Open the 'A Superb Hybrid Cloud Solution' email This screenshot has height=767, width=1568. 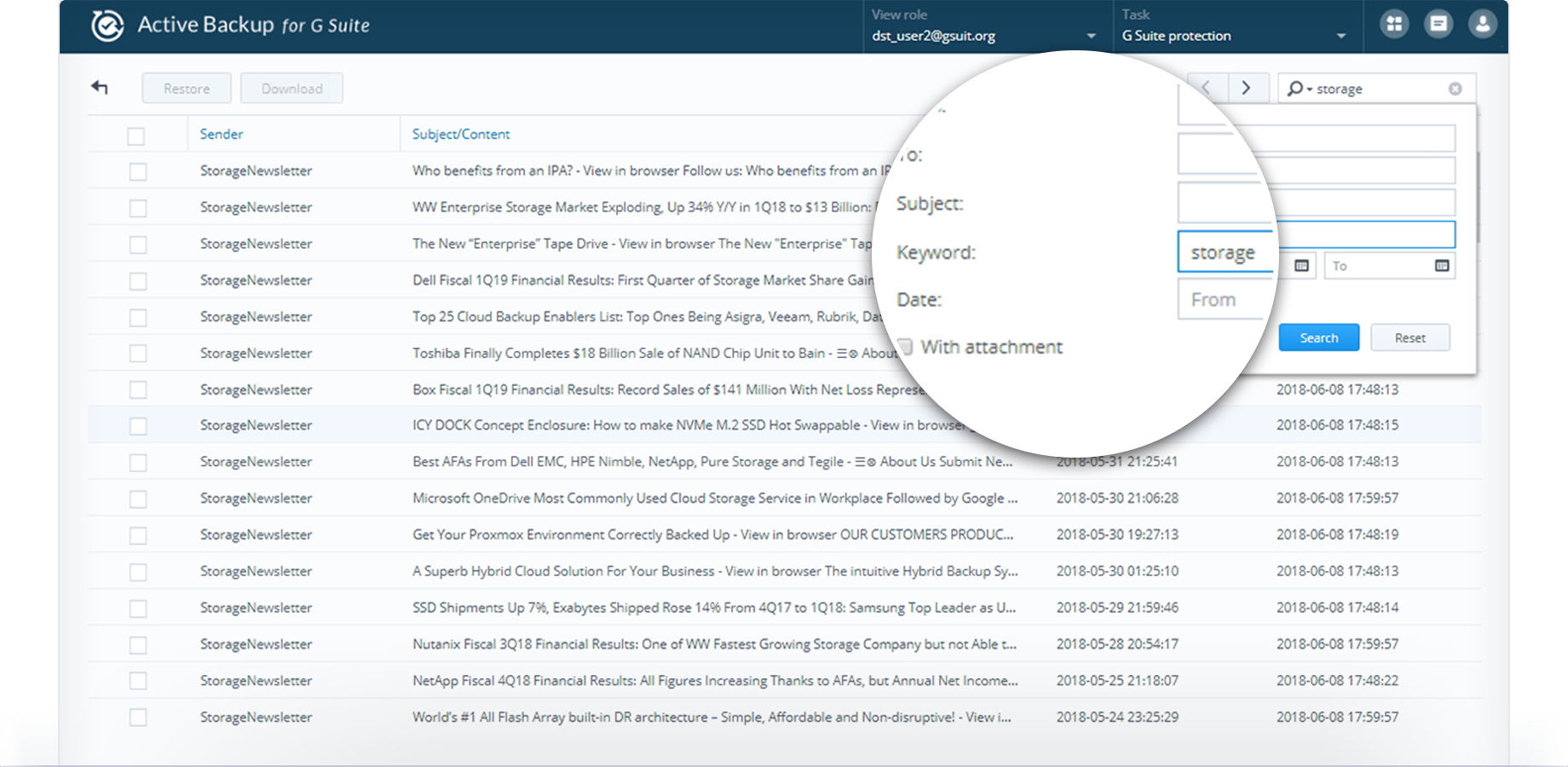pyautogui.click(x=715, y=571)
